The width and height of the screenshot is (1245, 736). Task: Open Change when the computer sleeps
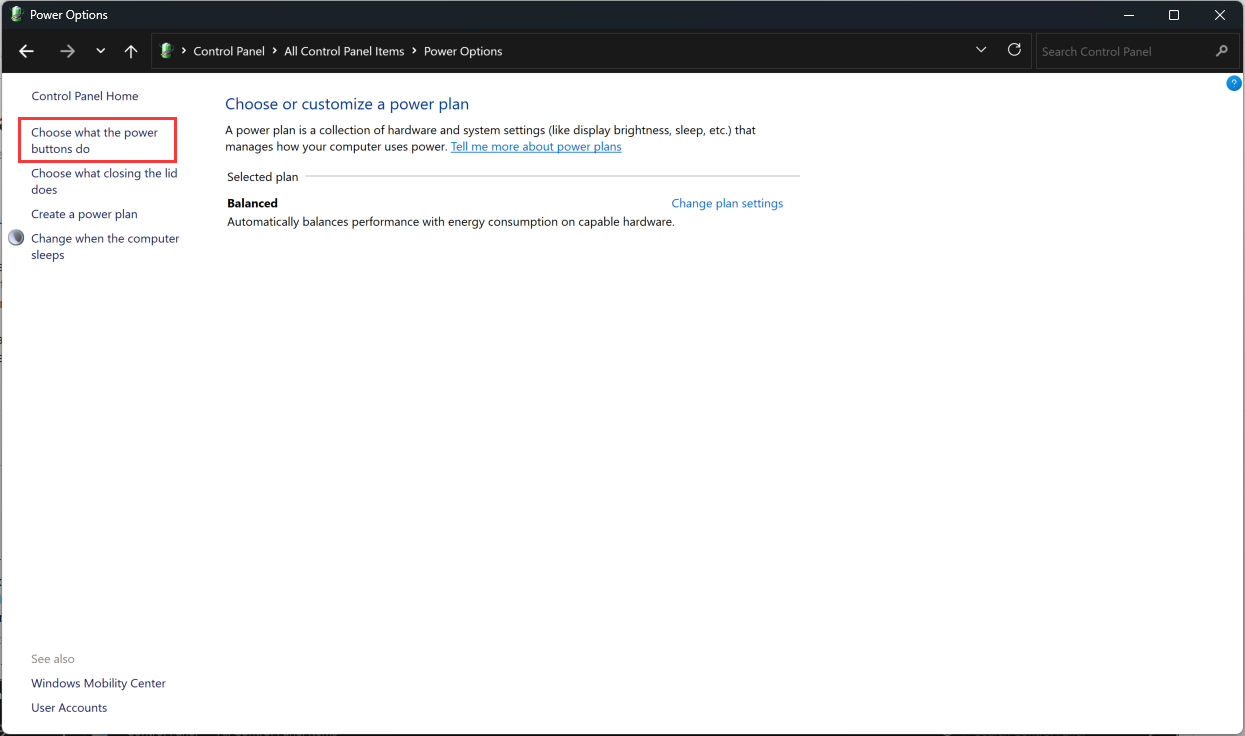(x=105, y=246)
